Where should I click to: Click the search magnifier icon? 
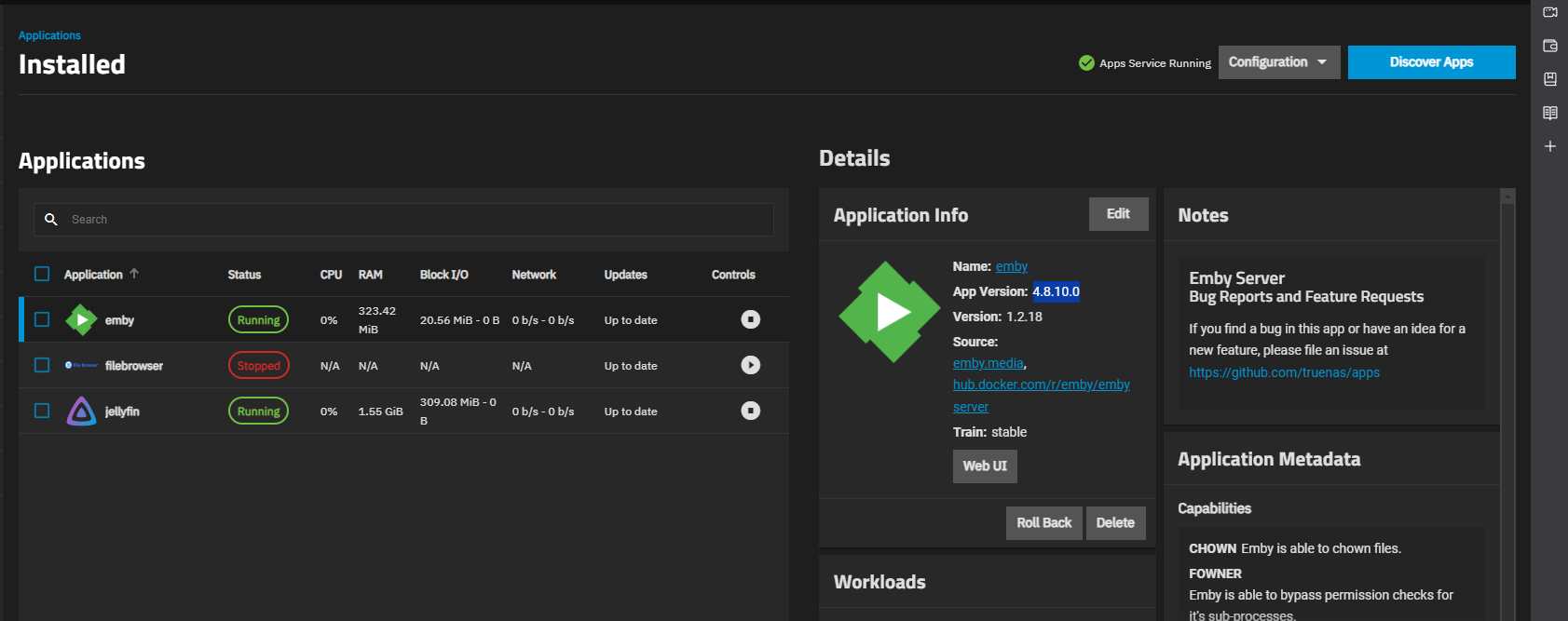(51, 220)
